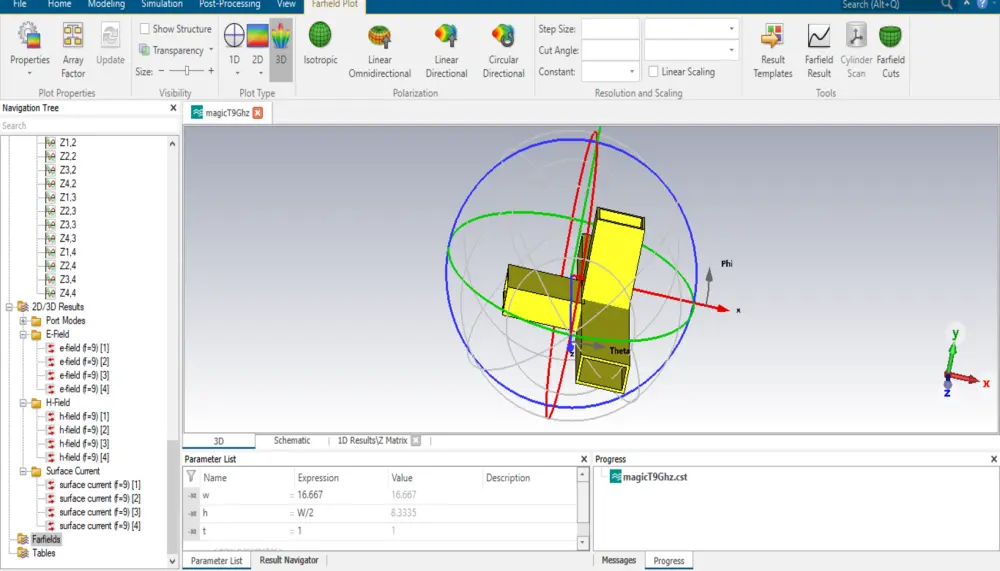Open the Transparency dropdown arrow
The height and width of the screenshot is (571, 1000).
coord(211,50)
